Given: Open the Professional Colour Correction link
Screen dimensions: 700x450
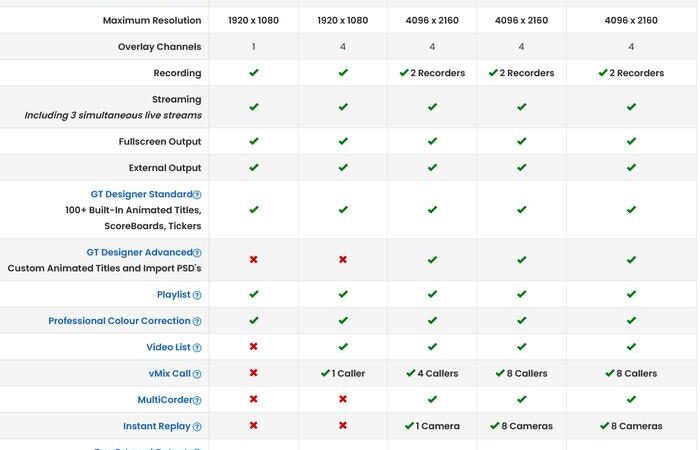Looking at the screenshot, I should point(119,321).
